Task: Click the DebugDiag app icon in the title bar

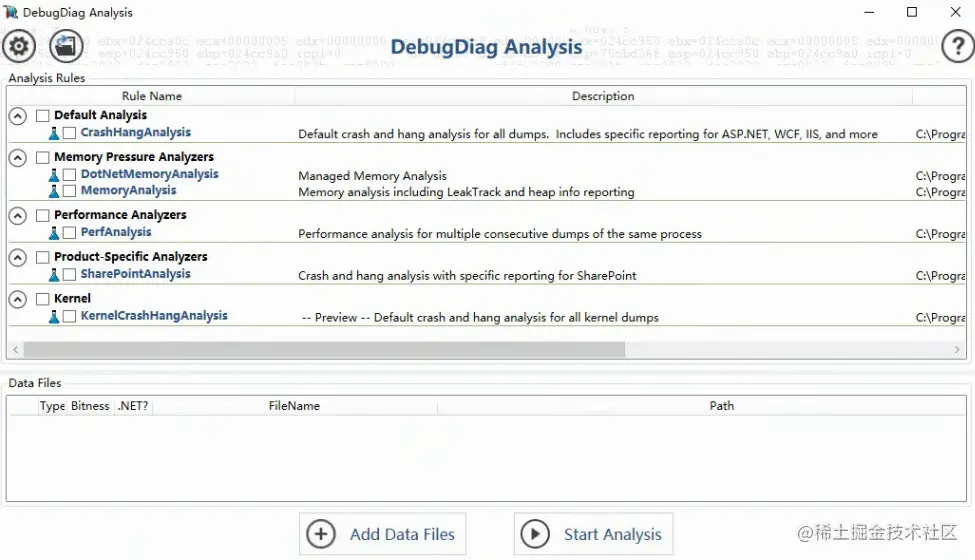Action: (11, 12)
